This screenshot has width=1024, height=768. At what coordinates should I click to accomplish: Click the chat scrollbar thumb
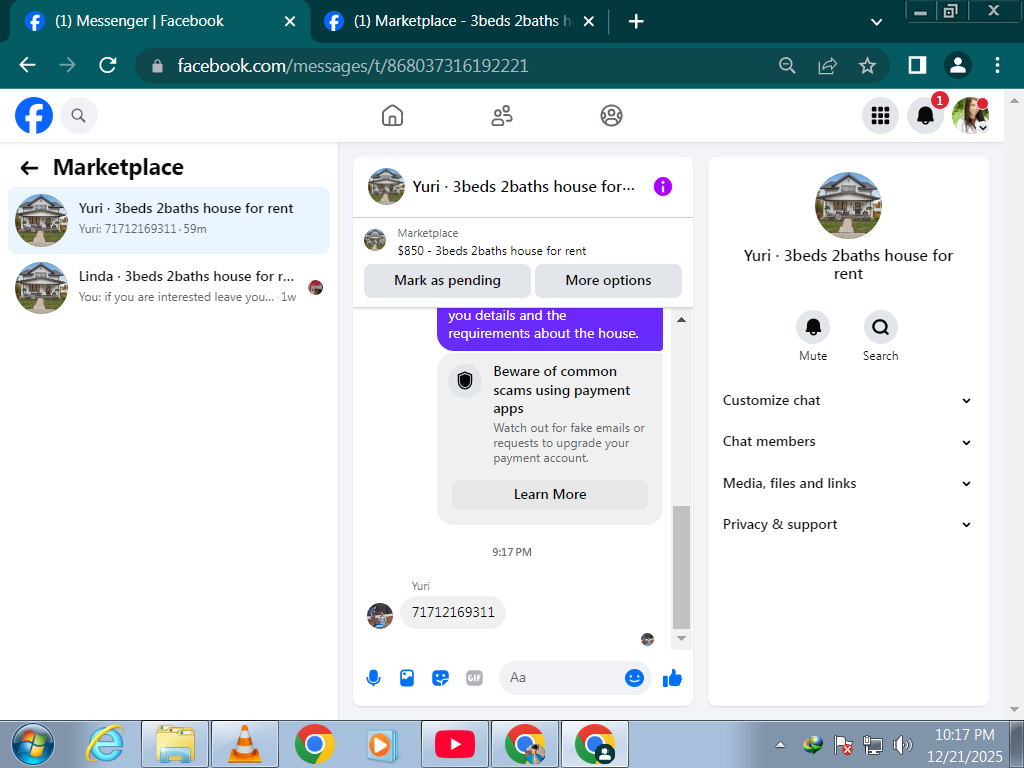click(x=681, y=567)
